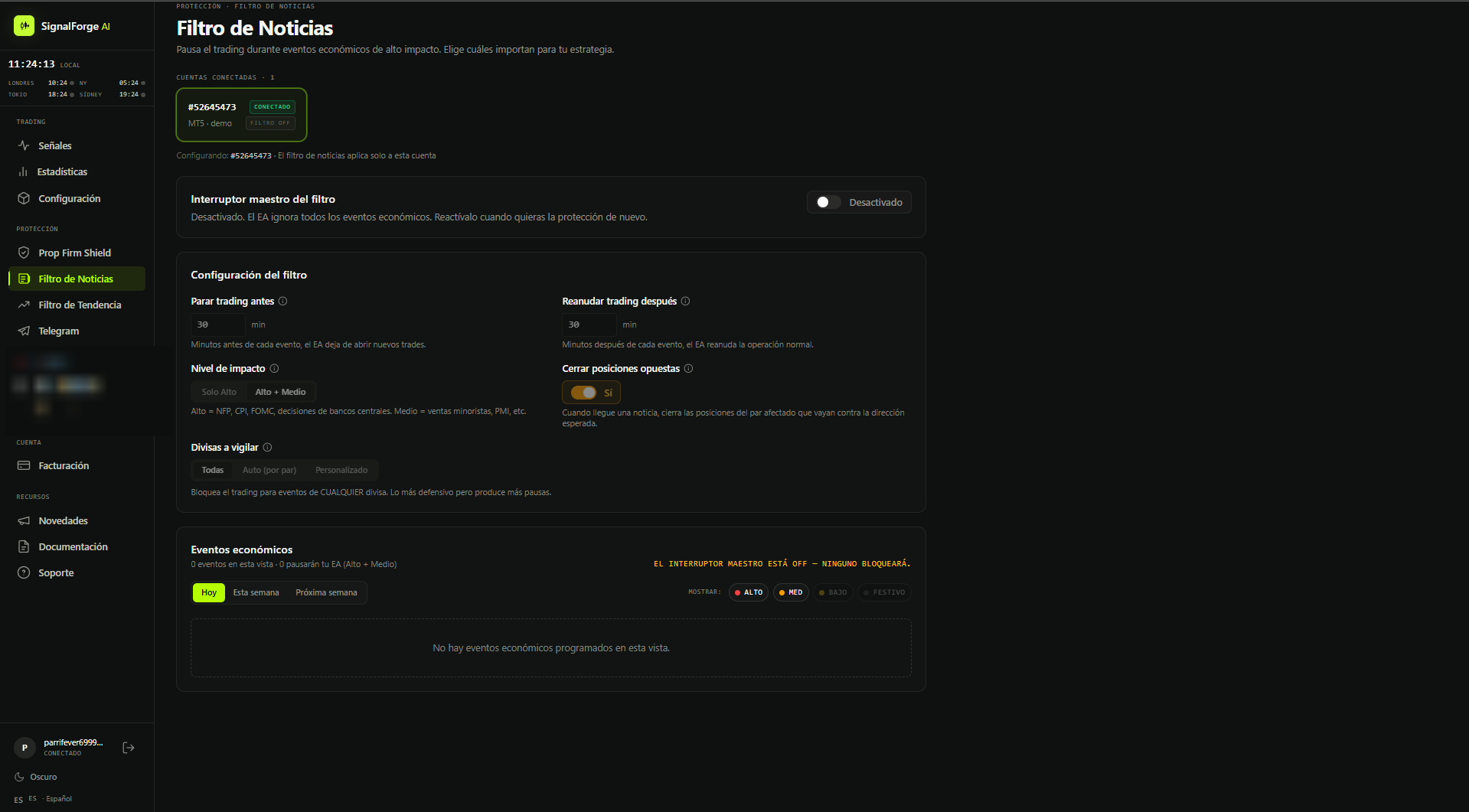Open Estadísticas via its bar chart icon
Viewport: 1469px width, 812px height.
[x=23, y=171]
